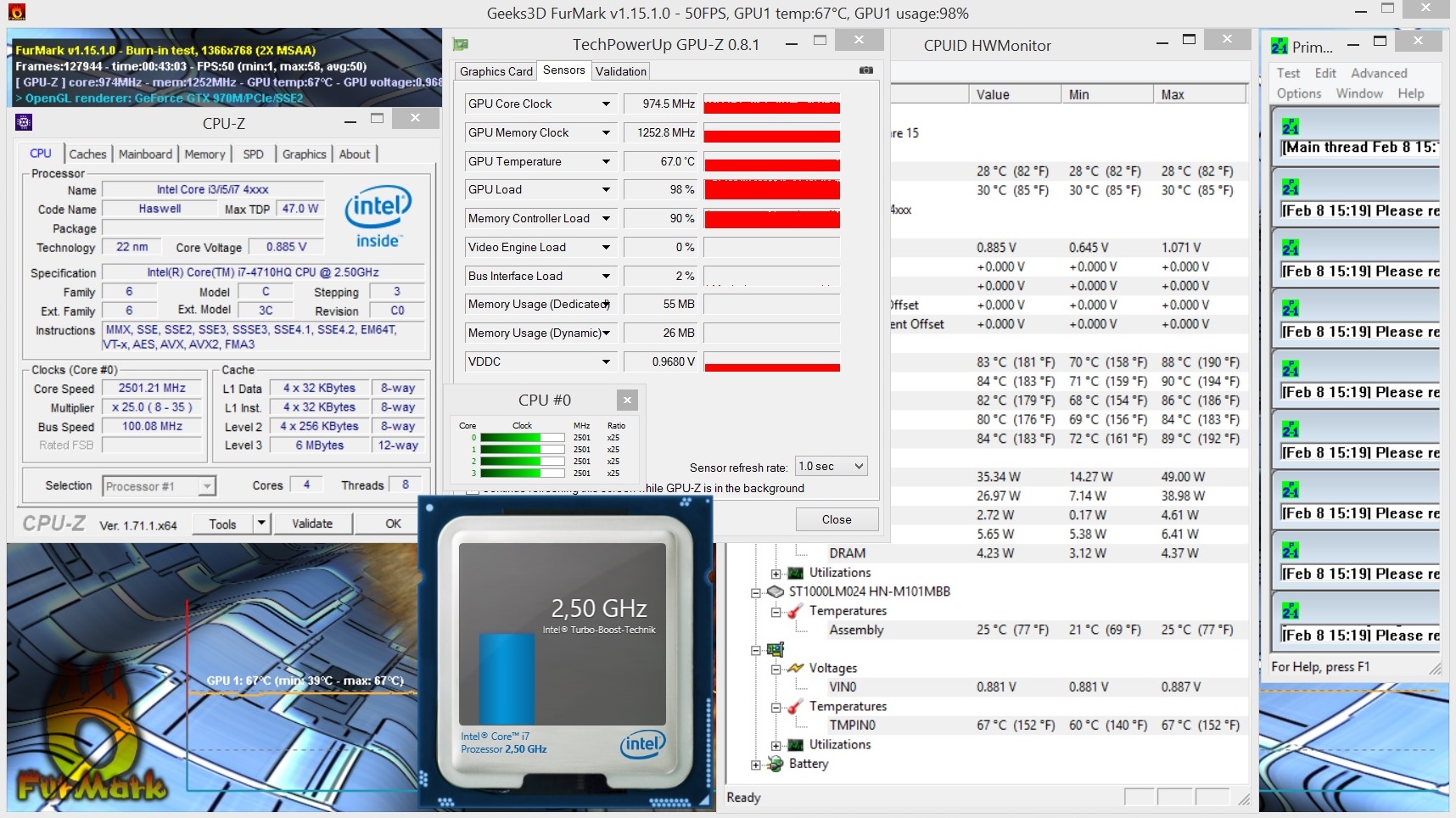Click the thermometer icon above the Assembly row

(x=795, y=611)
